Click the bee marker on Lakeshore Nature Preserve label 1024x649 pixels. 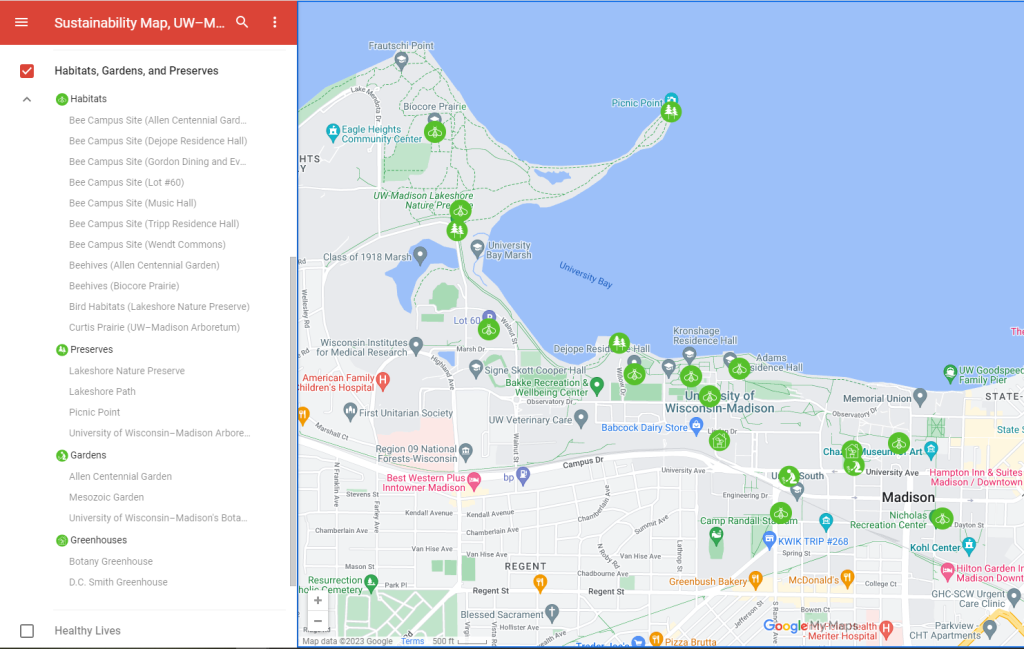460,211
